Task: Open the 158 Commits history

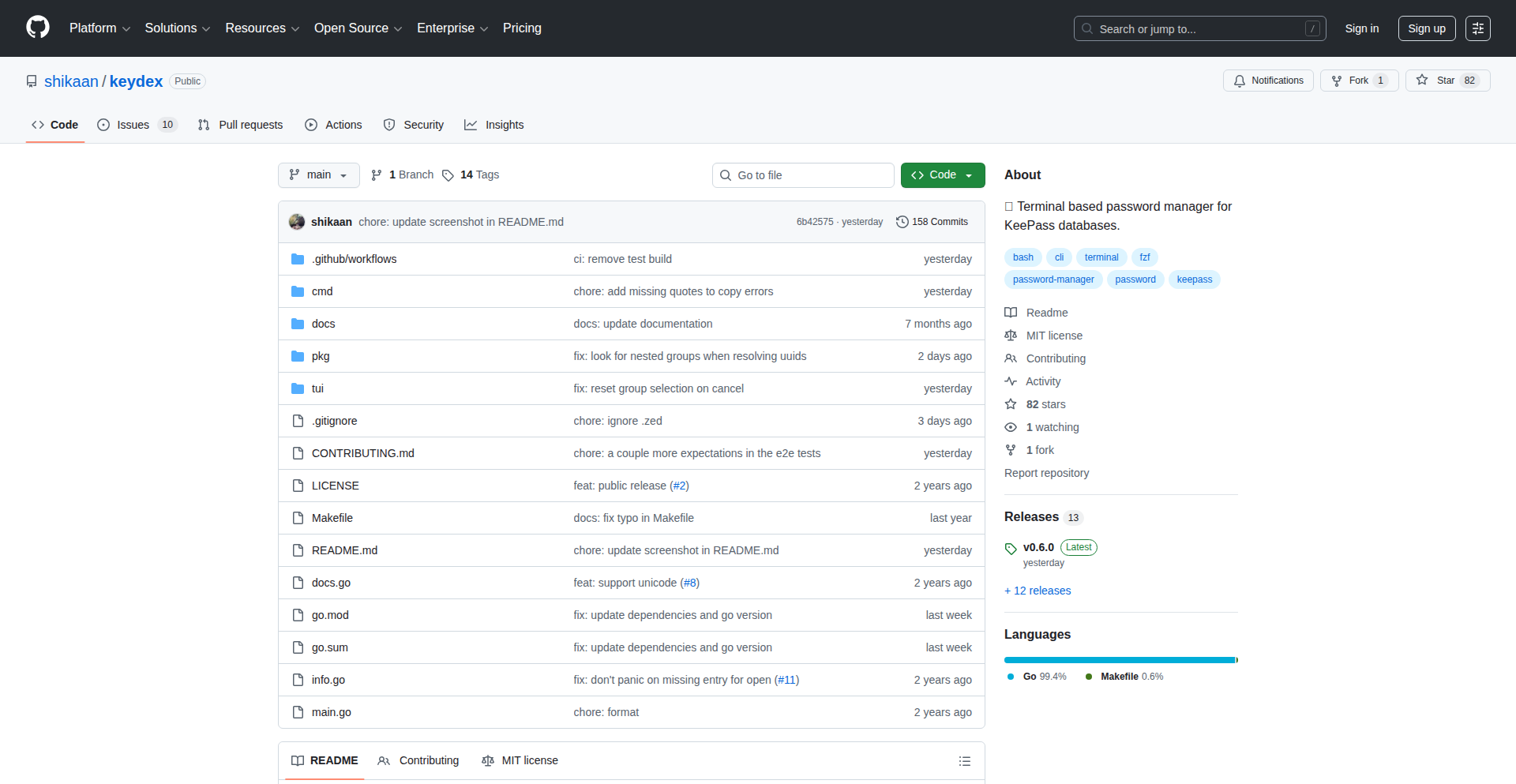Action: click(932, 222)
